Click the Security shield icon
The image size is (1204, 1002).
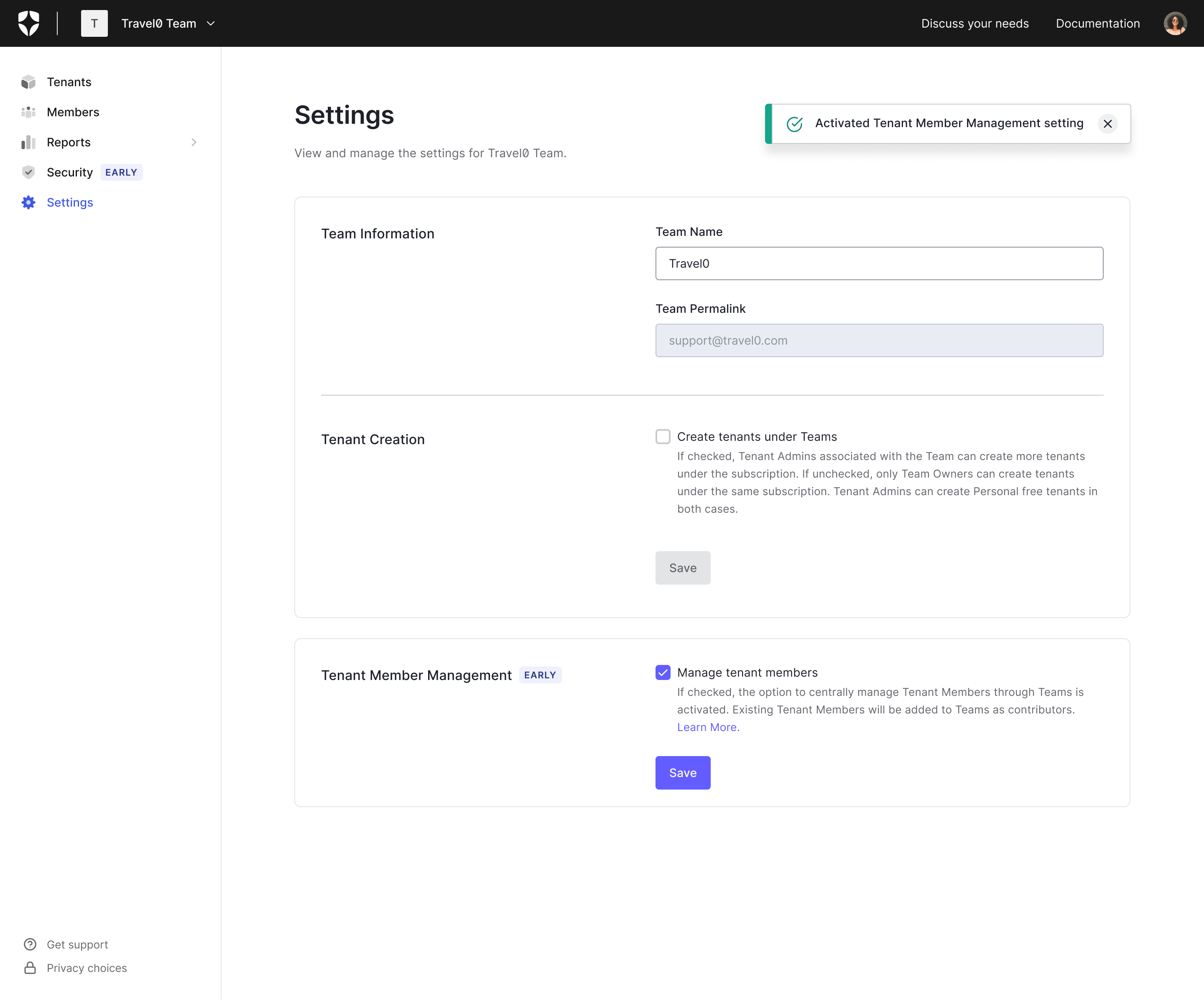28,173
